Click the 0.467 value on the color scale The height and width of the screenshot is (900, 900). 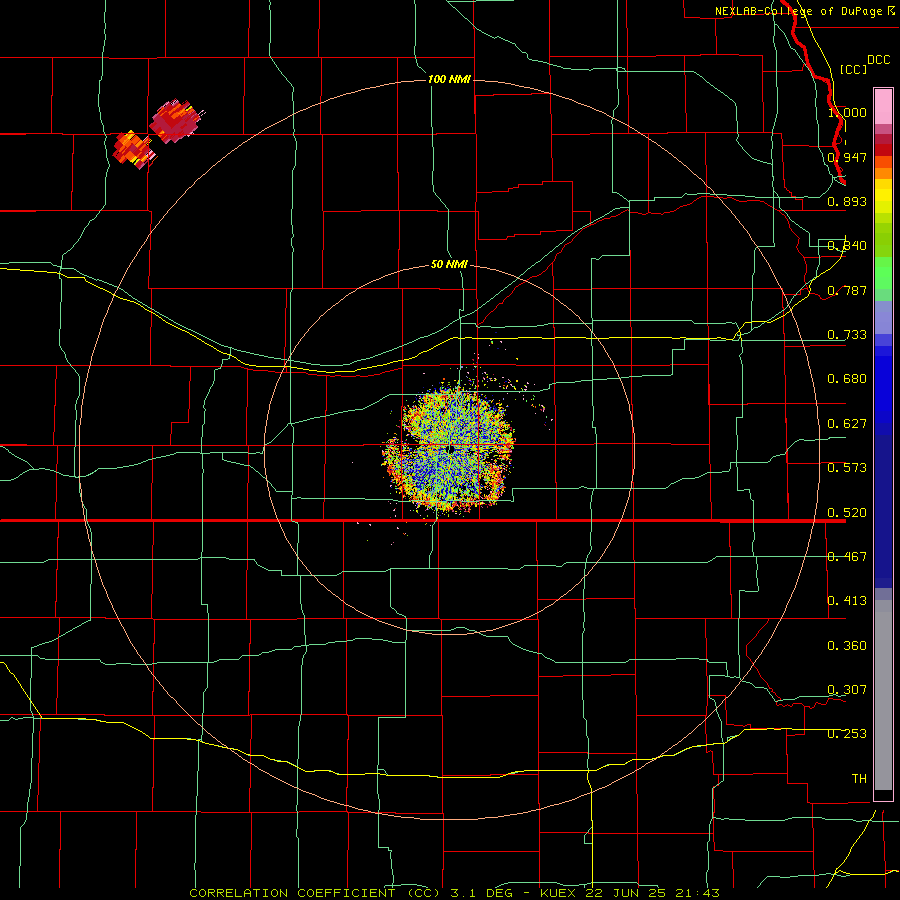[x=847, y=557]
